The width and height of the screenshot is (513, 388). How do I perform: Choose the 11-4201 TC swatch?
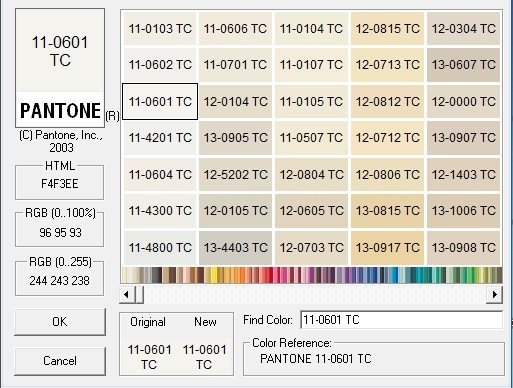click(160, 138)
